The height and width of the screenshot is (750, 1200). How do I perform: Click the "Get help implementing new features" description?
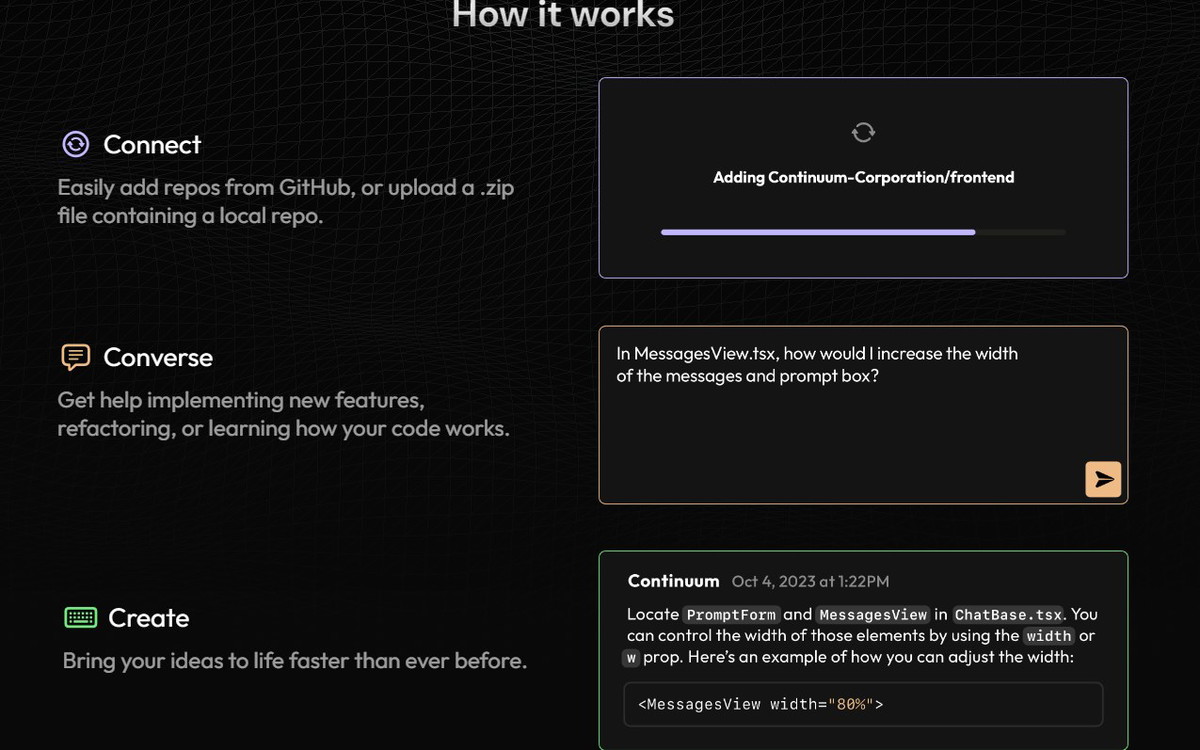284,414
